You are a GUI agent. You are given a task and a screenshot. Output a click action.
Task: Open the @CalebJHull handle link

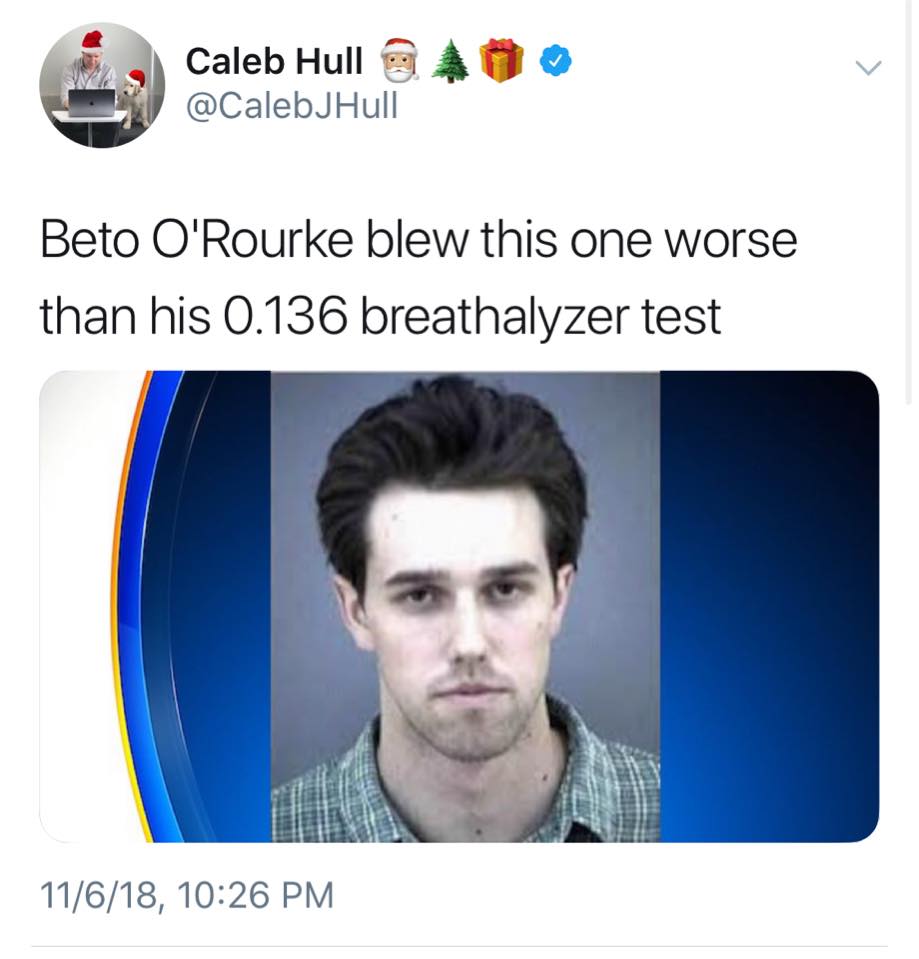[292, 105]
